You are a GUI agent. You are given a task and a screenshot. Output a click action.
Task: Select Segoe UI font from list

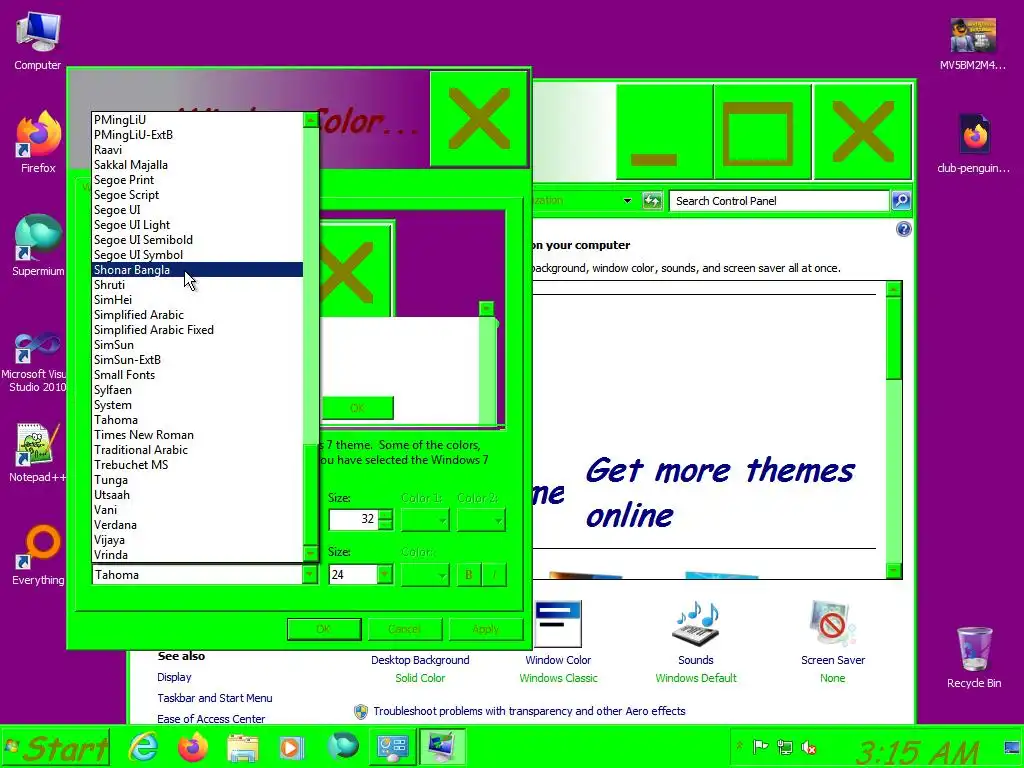click(197, 210)
